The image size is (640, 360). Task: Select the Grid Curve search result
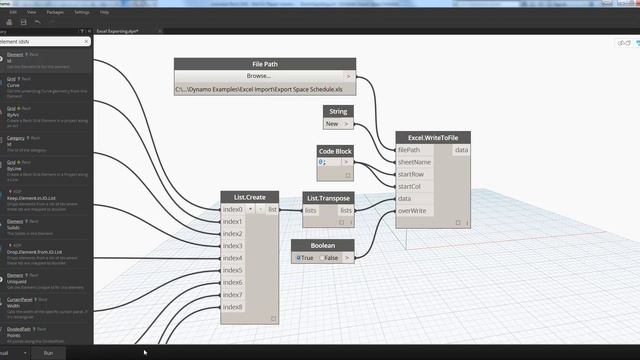tap(47, 87)
